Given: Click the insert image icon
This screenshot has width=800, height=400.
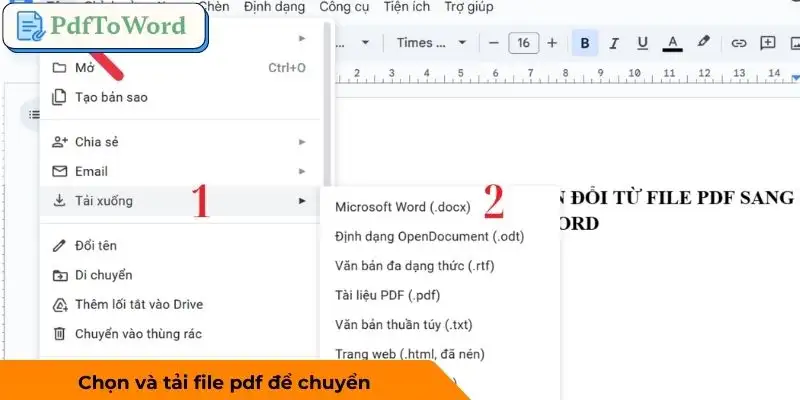Looking at the screenshot, I should (795, 43).
